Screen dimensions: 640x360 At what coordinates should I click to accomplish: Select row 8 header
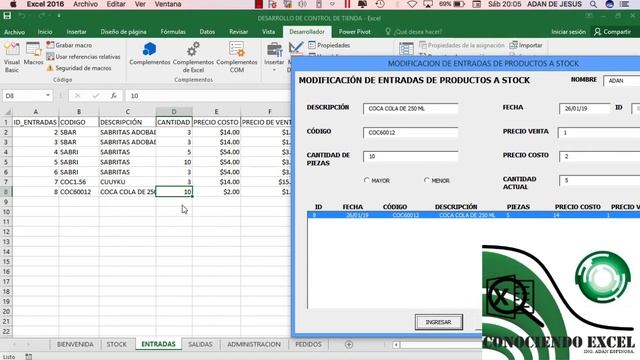(6, 192)
